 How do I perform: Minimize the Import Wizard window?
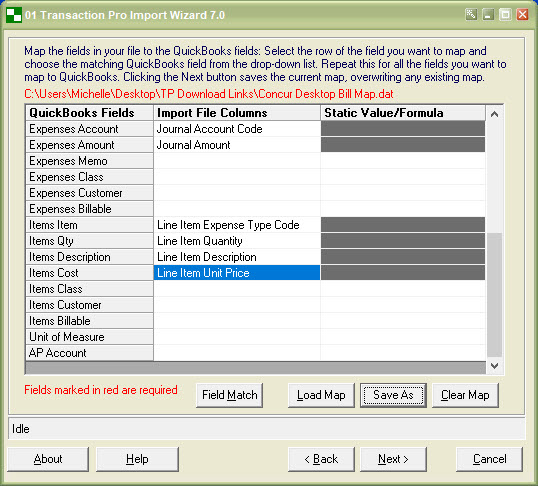(488, 15)
